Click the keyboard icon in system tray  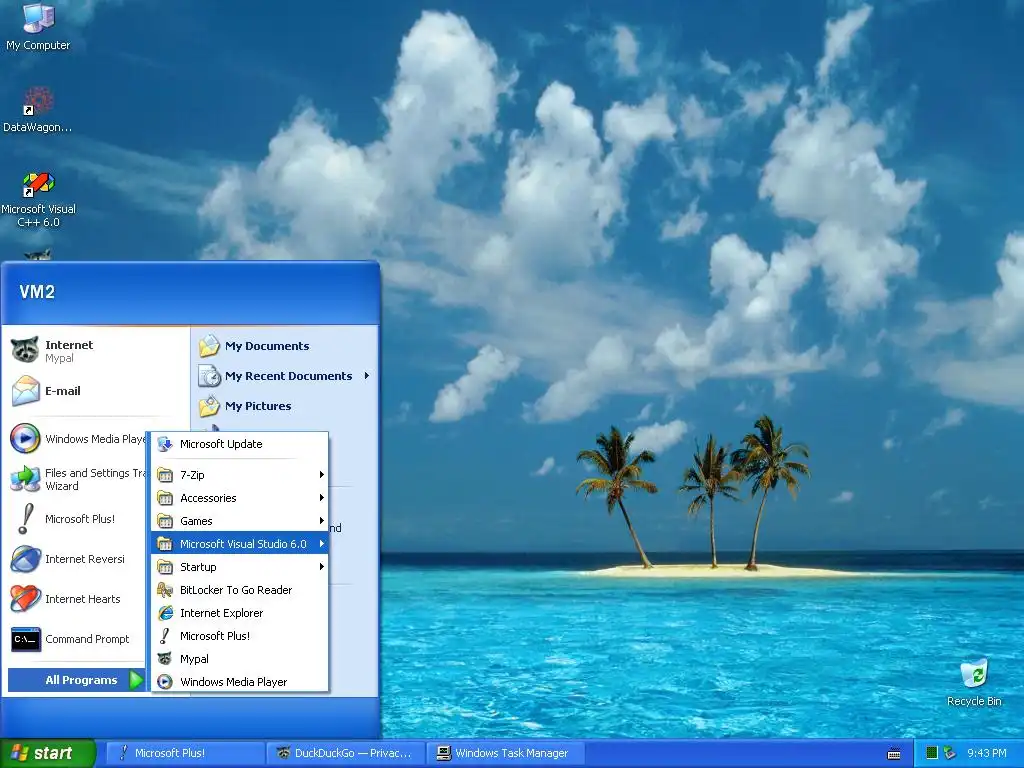pyautogui.click(x=894, y=754)
